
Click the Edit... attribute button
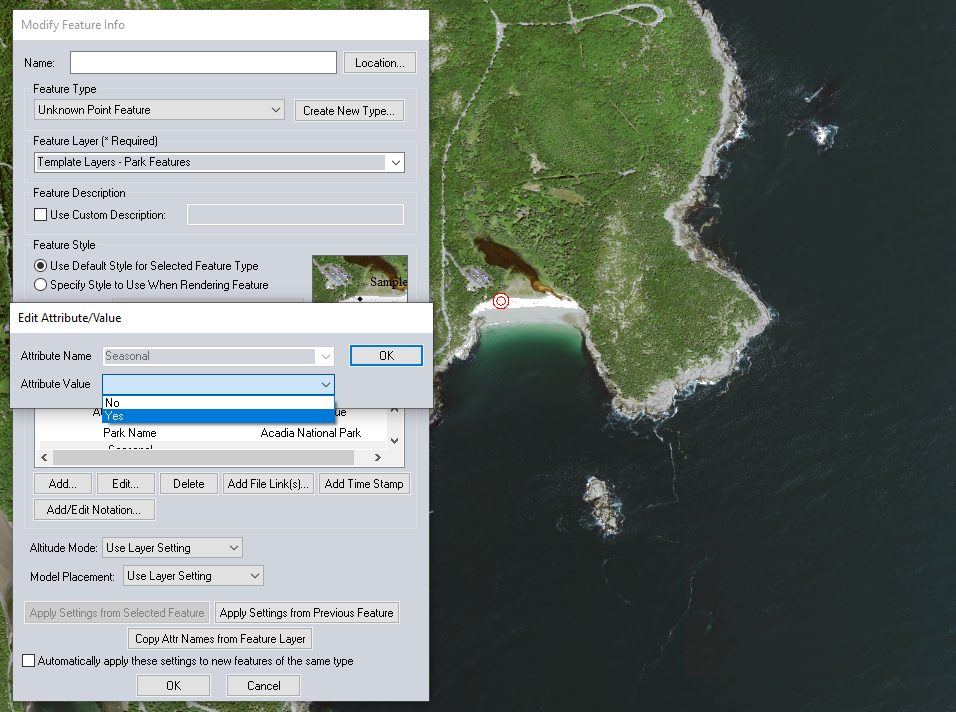(126, 484)
